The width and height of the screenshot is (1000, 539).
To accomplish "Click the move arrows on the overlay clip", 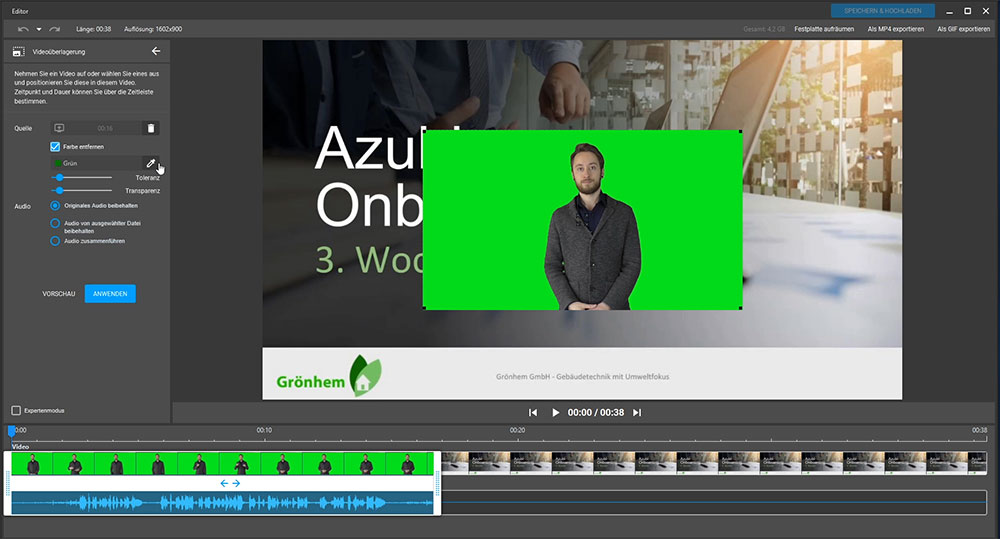I will tap(230, 484).
